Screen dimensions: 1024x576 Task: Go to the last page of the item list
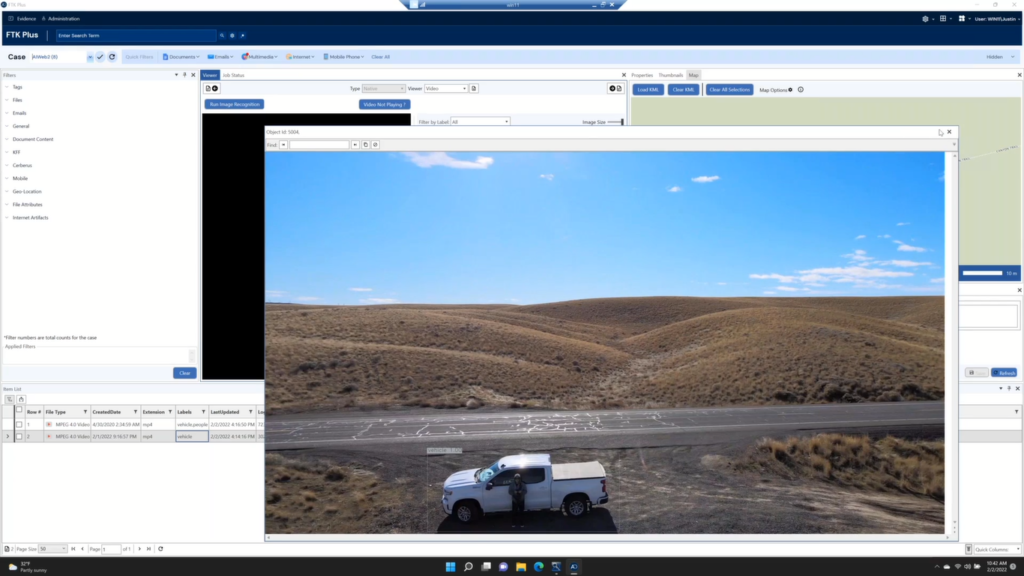coord(149,549)
